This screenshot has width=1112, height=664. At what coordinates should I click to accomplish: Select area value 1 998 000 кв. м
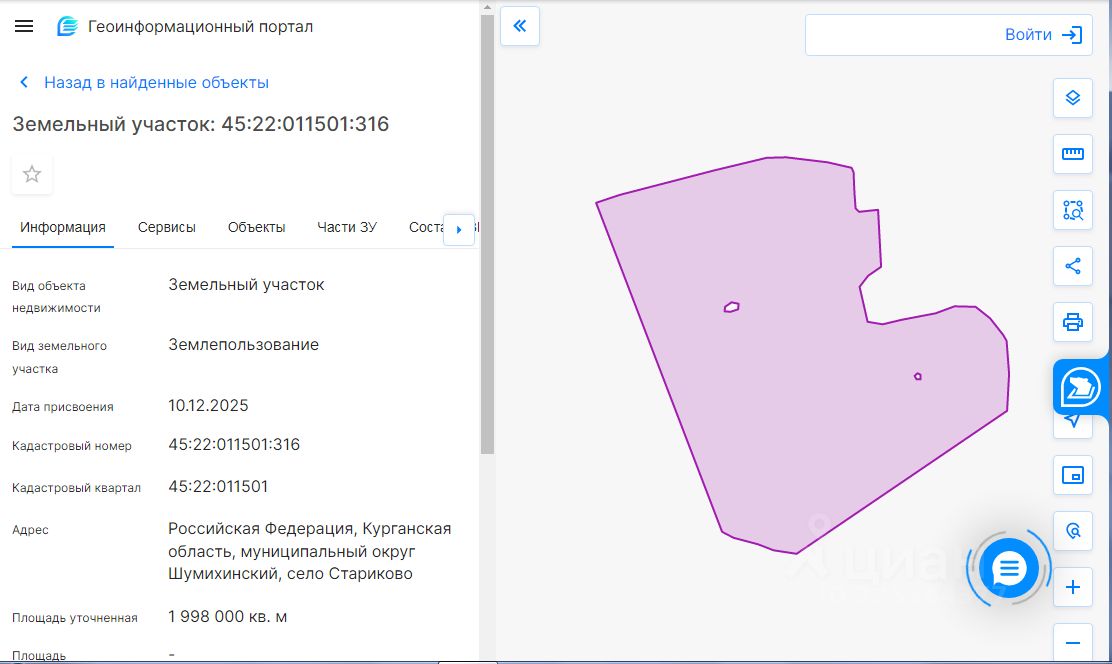pos(228,616)
